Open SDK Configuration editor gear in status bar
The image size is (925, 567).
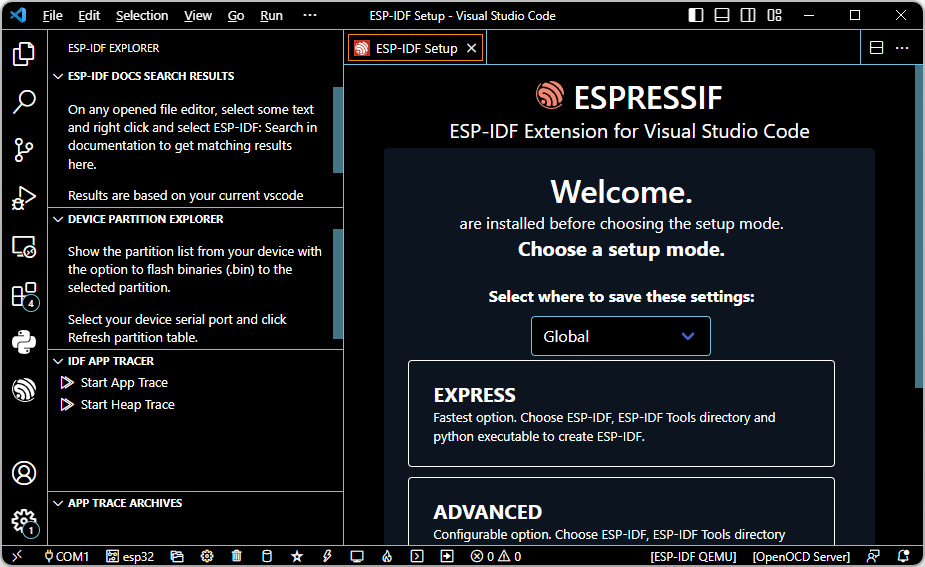click(206, 556)
